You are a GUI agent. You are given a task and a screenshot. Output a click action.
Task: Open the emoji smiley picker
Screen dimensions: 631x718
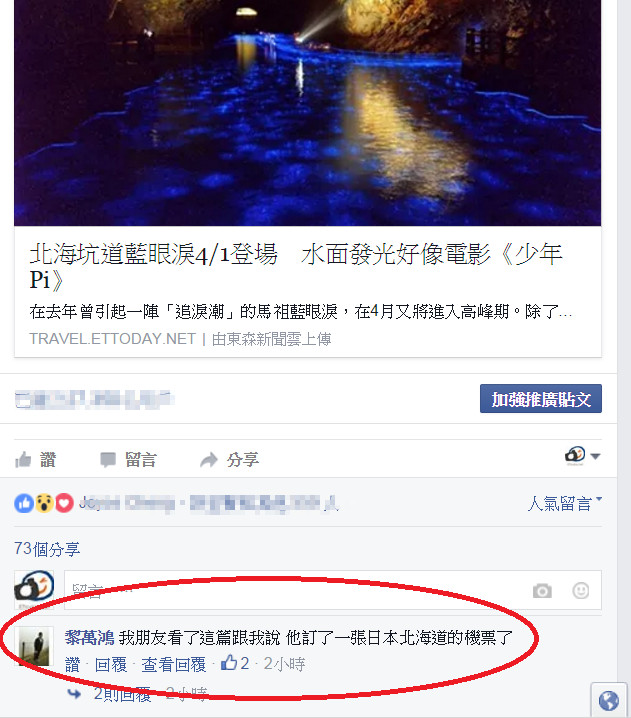tap(581, 590)
